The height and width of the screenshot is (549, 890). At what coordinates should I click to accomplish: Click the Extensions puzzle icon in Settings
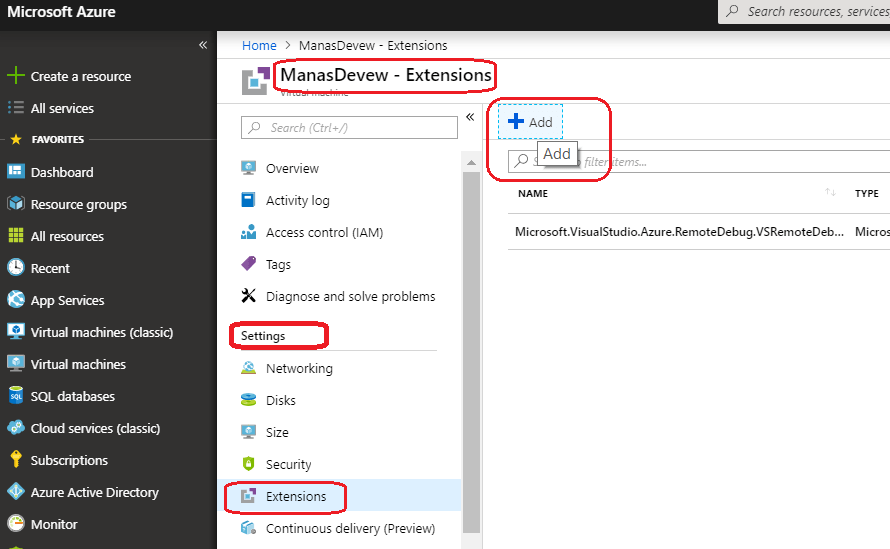pyautogui.click(x=248, y=496)
